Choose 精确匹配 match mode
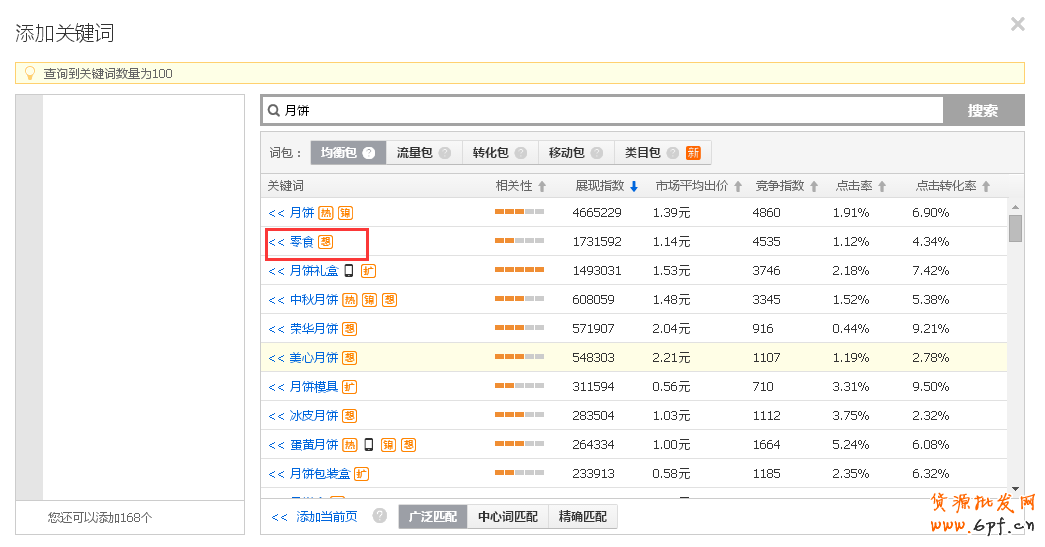This screenshot has width=1045, height=547. tap(583, 517)
